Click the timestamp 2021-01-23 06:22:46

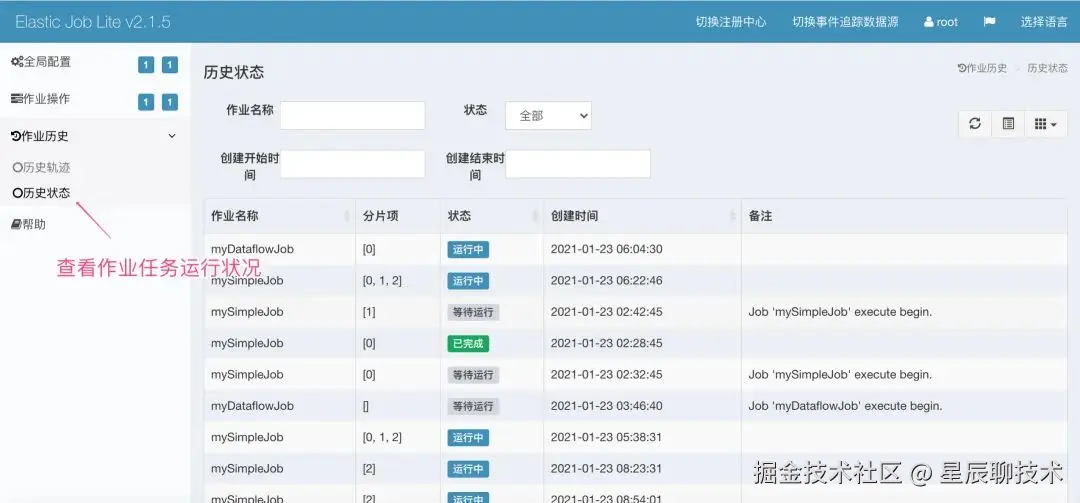pos(607,281)
